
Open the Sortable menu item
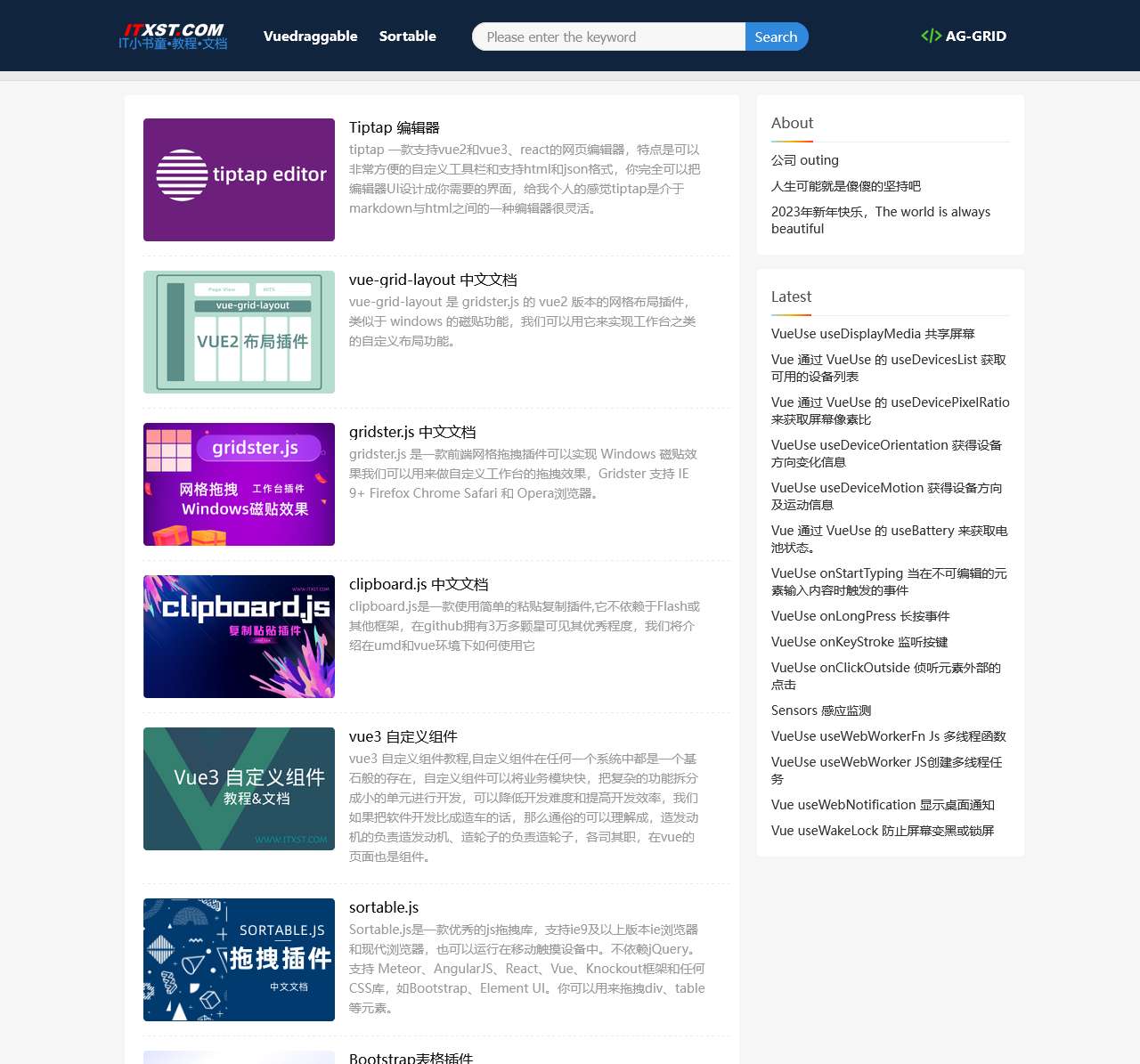pyautogui.click(x=408, y=37)
